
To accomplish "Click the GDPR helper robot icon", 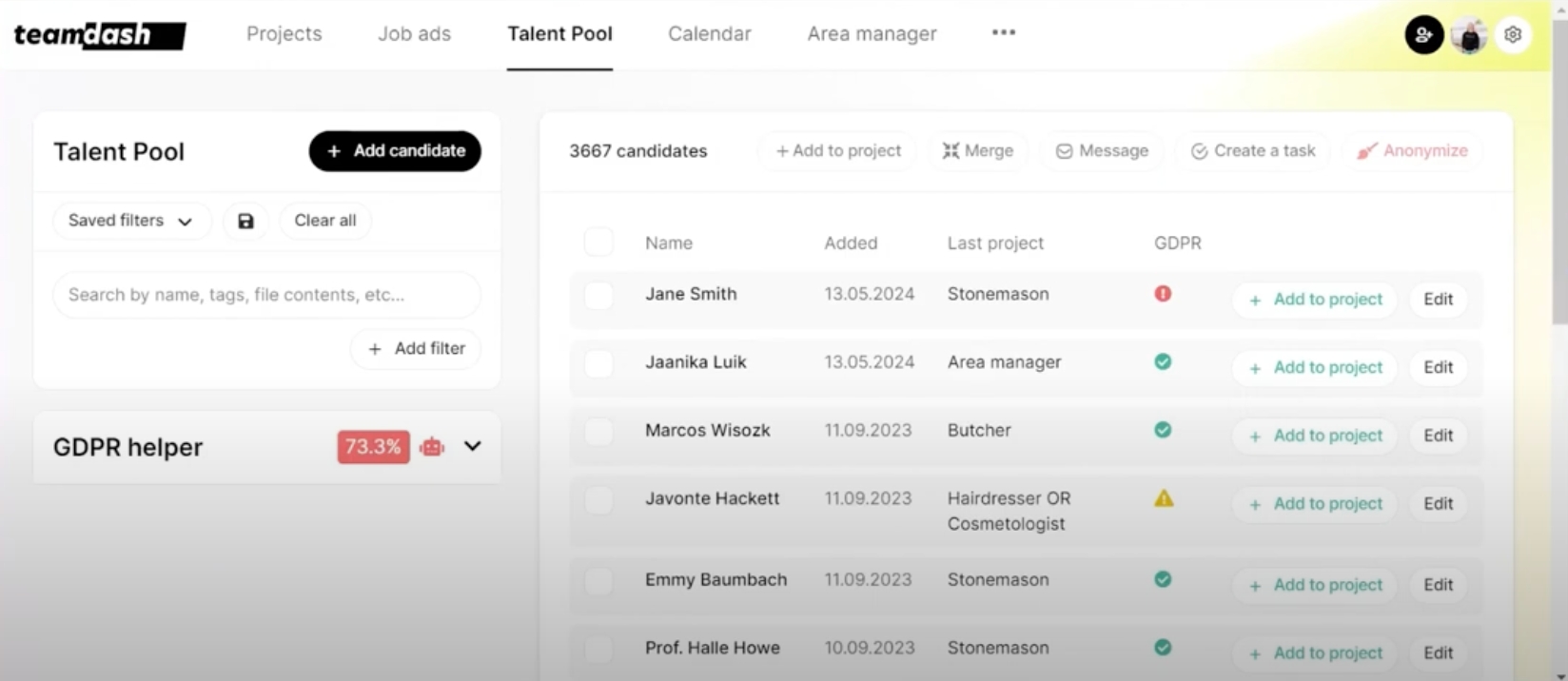I will pos(432,447).
